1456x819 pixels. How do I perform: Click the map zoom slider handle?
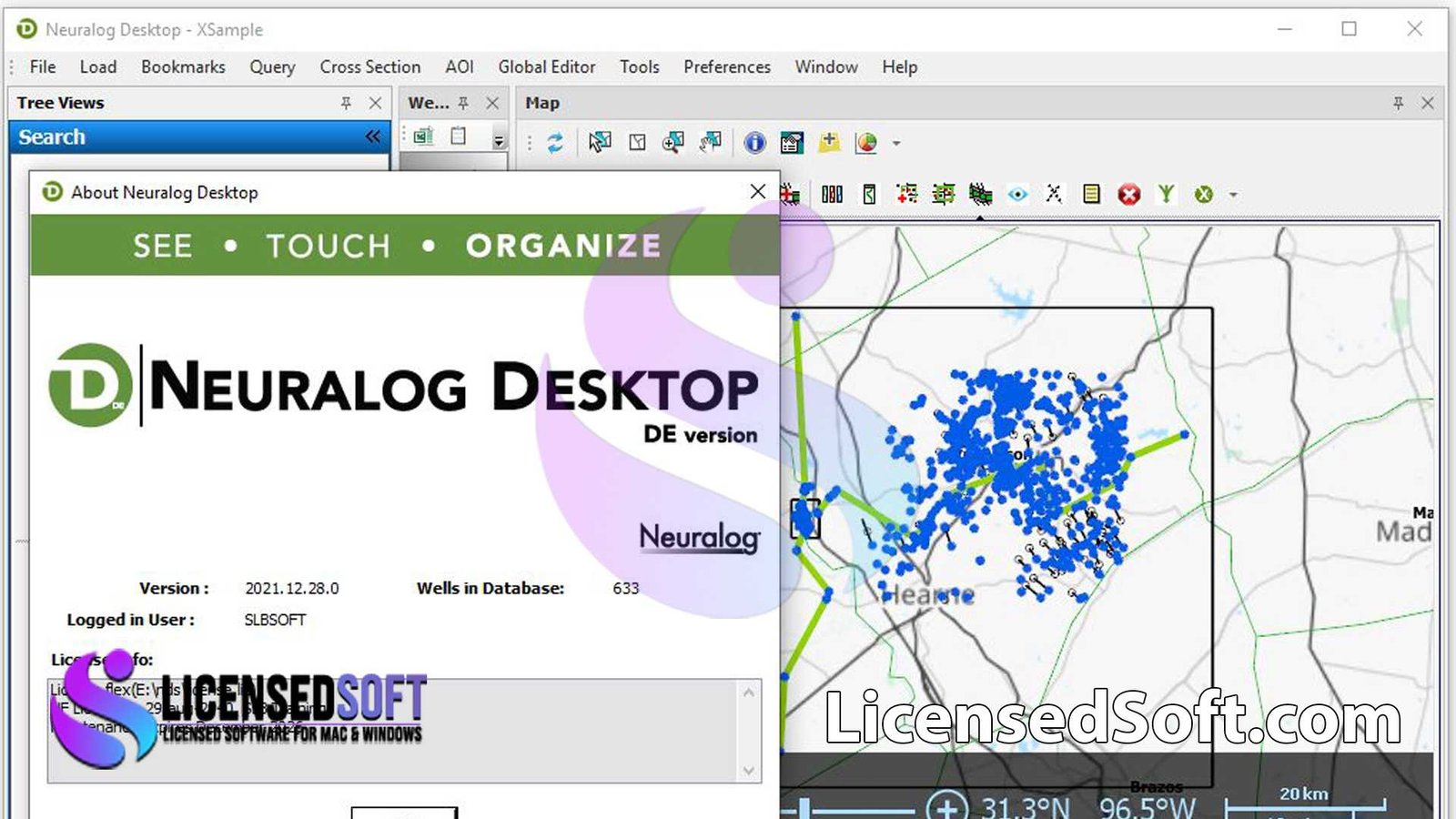[805, 809]
